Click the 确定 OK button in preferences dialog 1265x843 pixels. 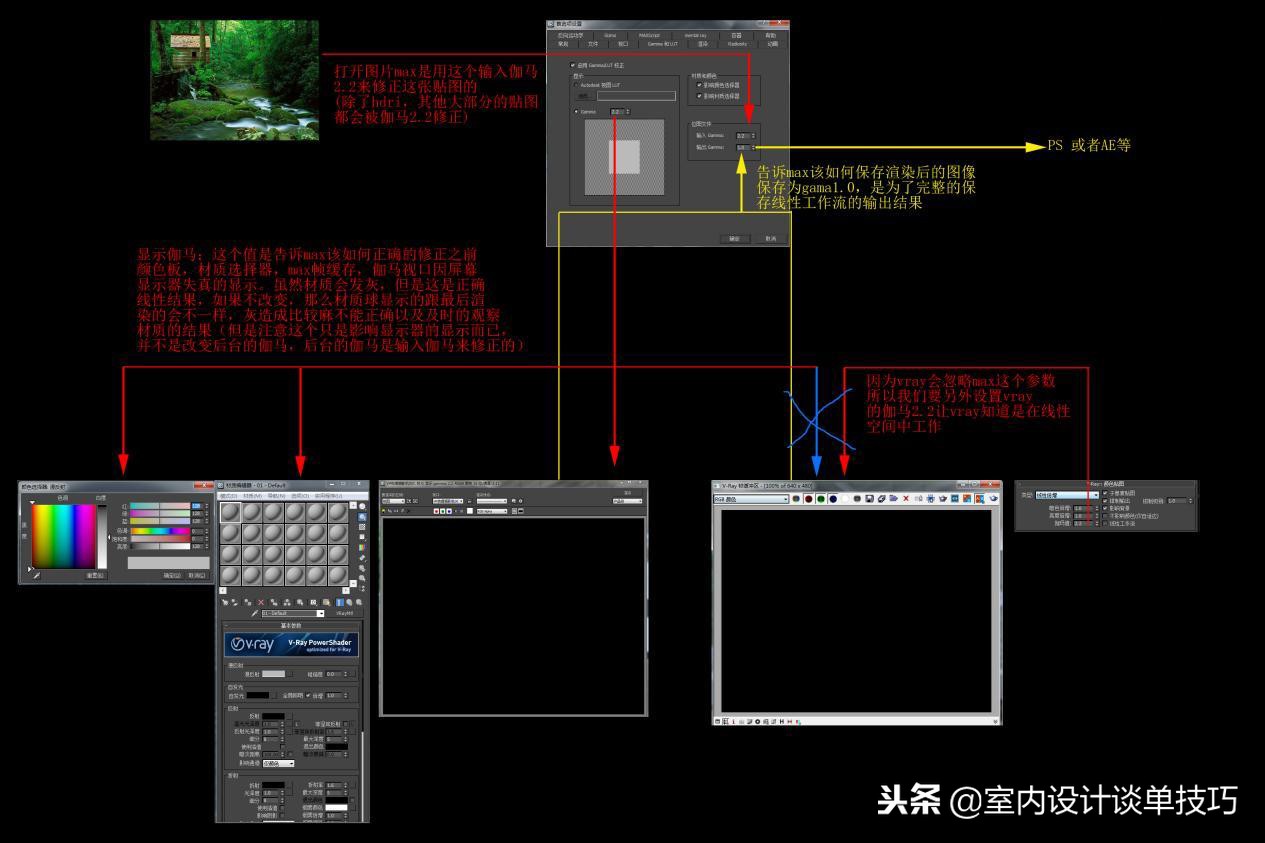(737, 238)
